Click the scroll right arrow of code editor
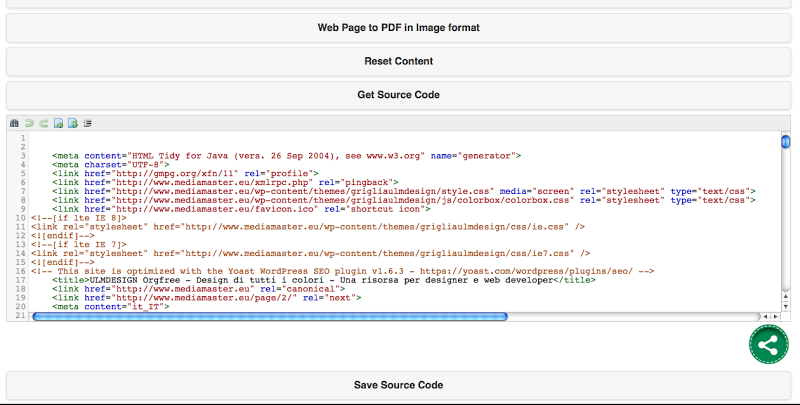This screenshot has height=405, width=800. pos(776,316)
